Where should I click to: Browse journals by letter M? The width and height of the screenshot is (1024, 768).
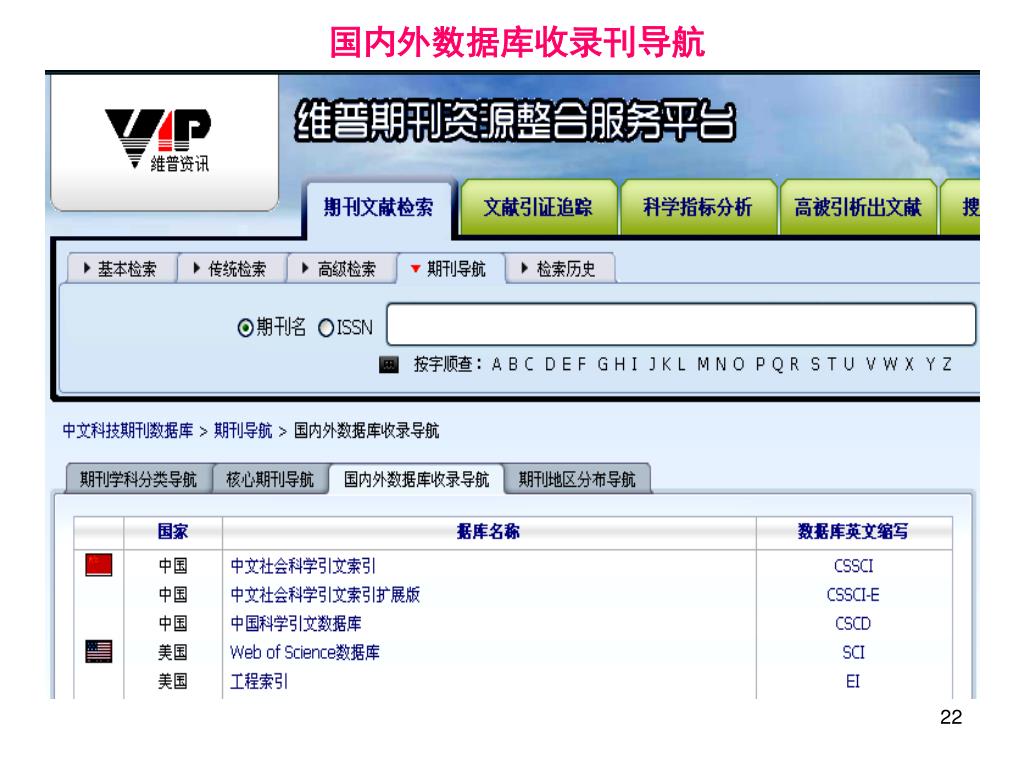[x=703, y=364]
